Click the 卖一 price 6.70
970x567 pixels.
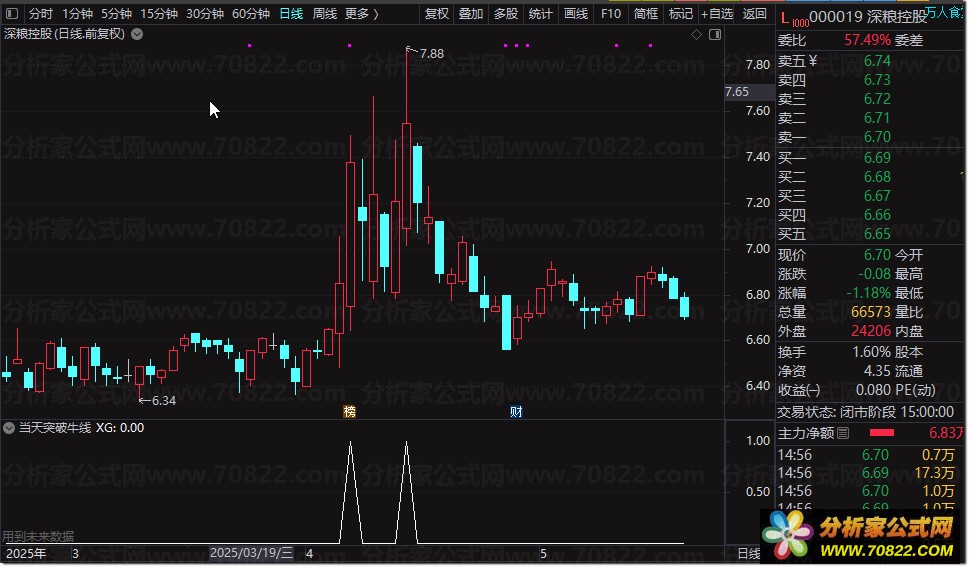click(x=877, y=137)
